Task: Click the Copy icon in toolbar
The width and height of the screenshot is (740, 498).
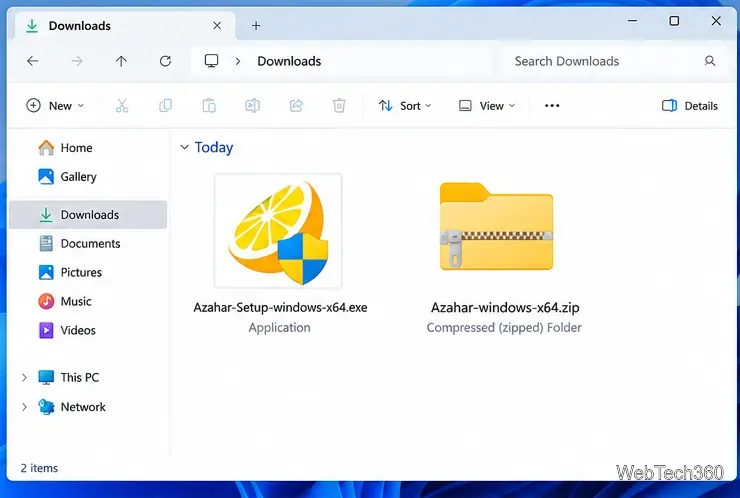Action: click(x=166, y=106)
